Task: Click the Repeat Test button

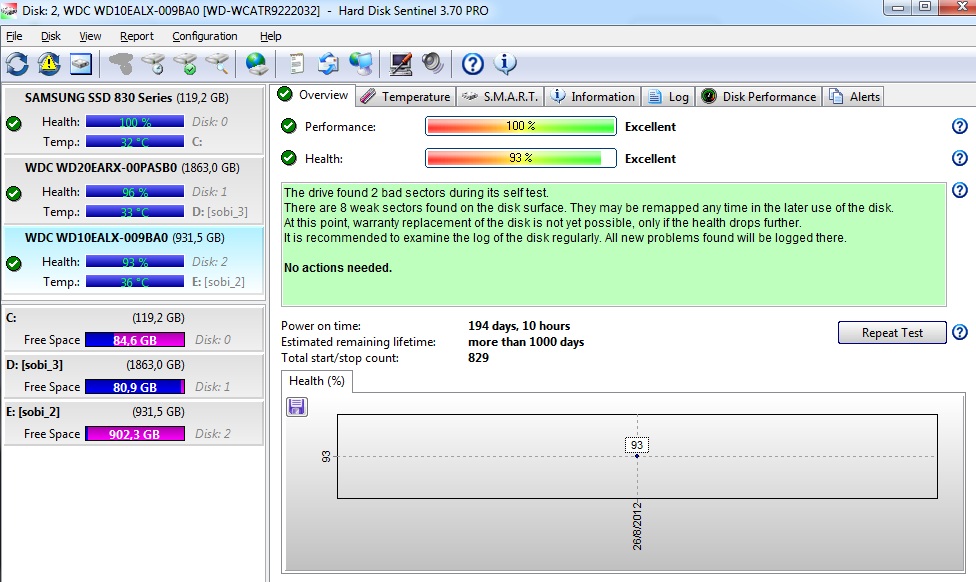Action: click(892, 332)
